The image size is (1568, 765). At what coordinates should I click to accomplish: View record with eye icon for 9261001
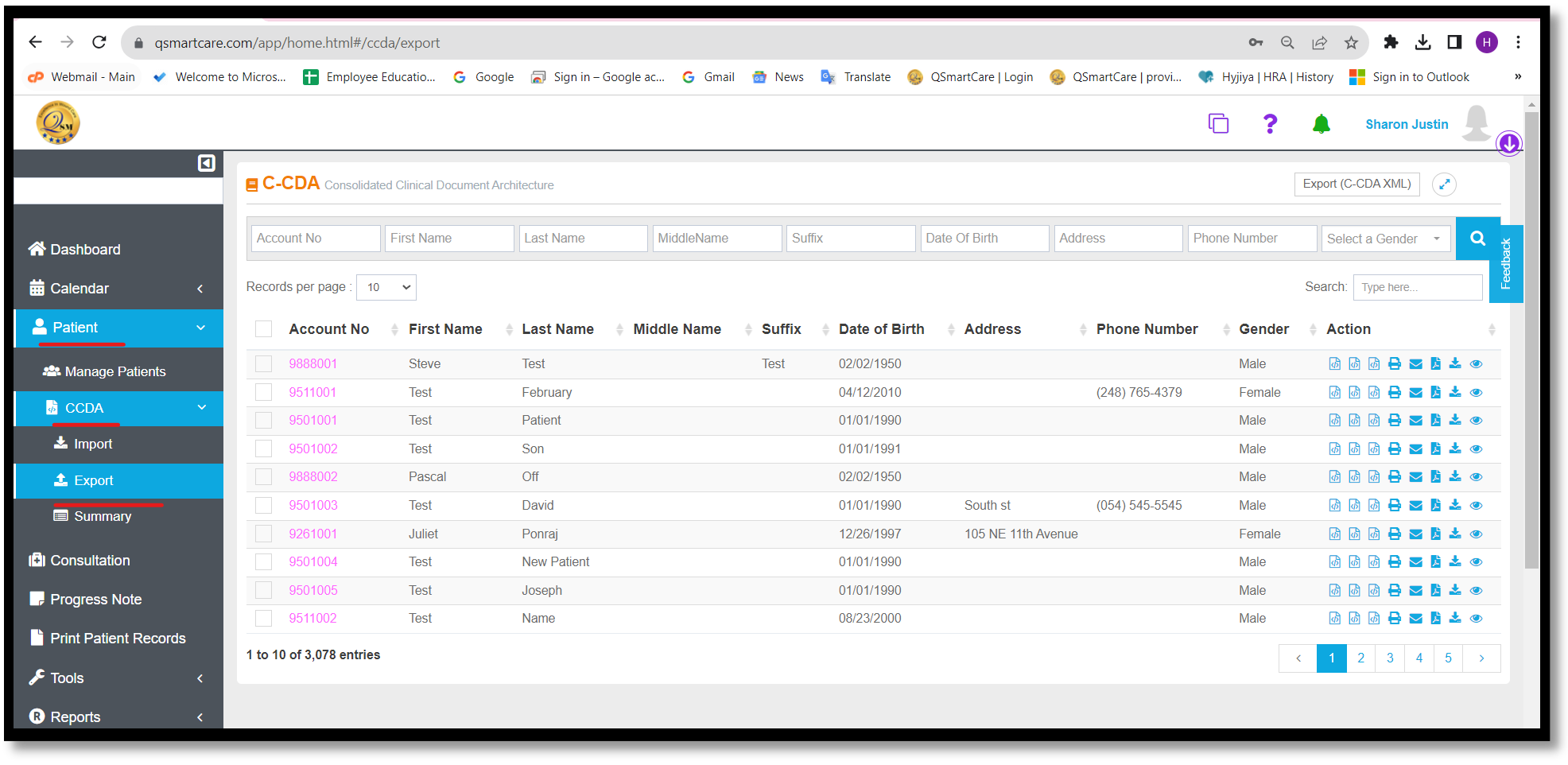1476,534
